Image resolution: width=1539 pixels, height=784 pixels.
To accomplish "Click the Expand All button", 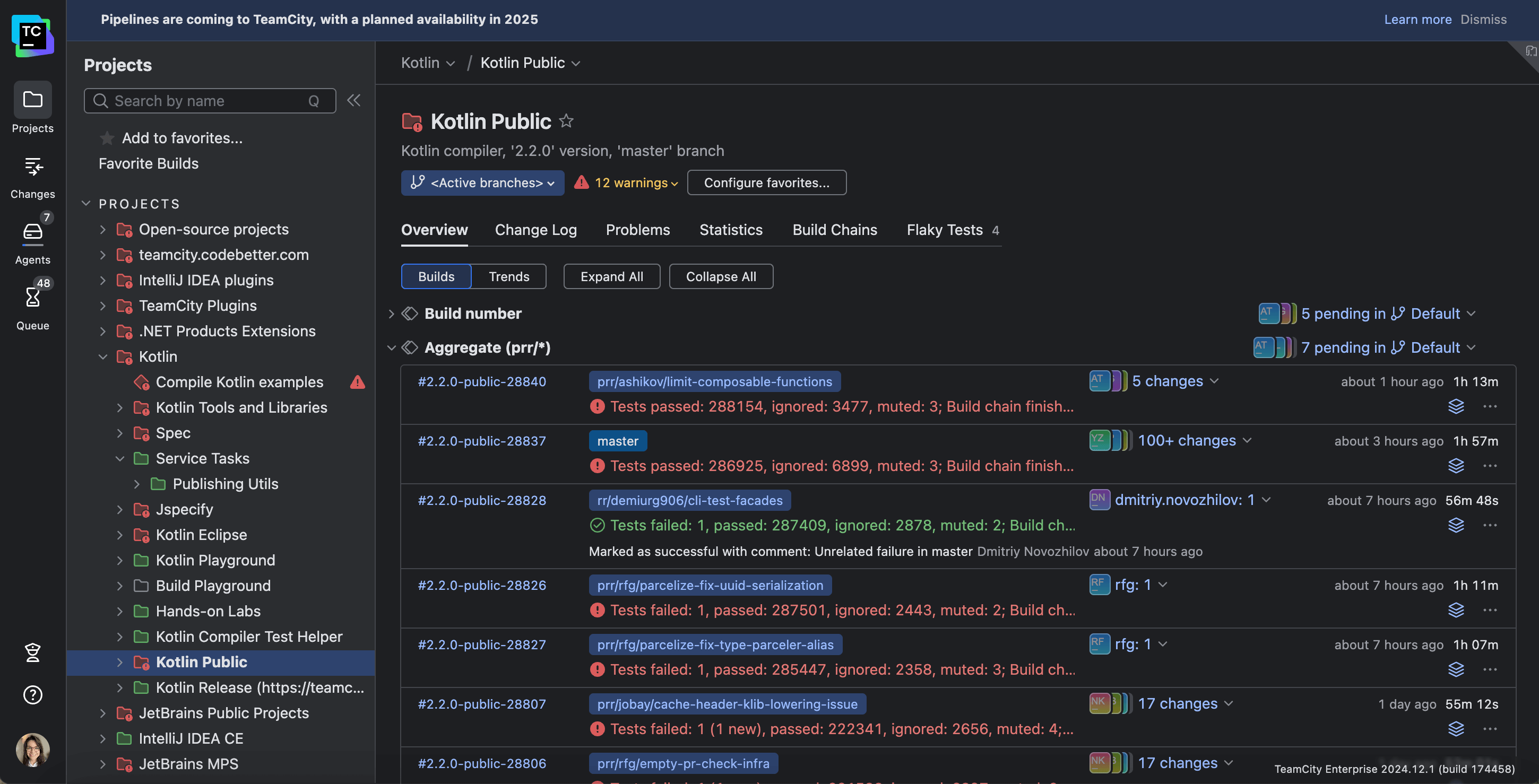I will [x=612, y=276].
